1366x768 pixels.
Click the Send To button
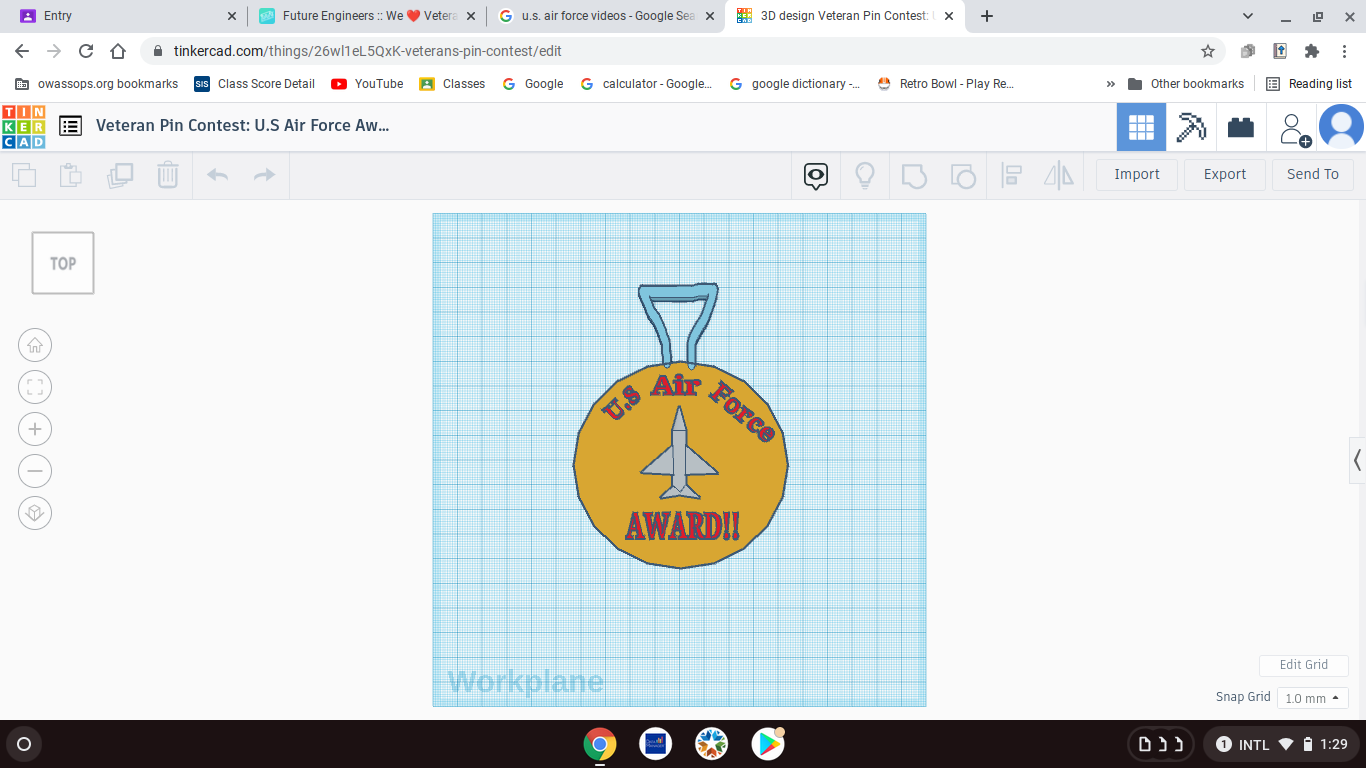[1313, 174]
